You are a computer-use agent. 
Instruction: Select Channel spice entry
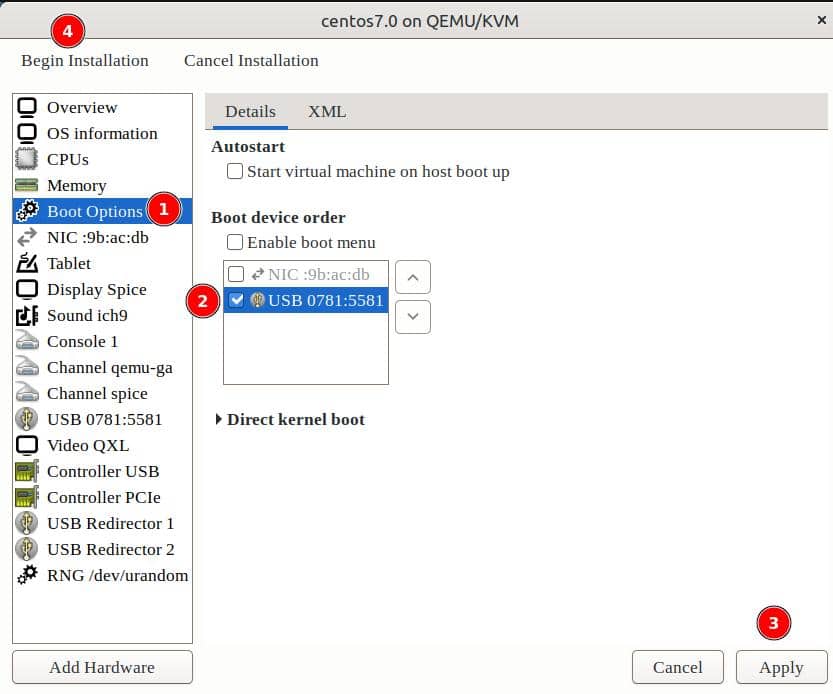coord(103,393)
